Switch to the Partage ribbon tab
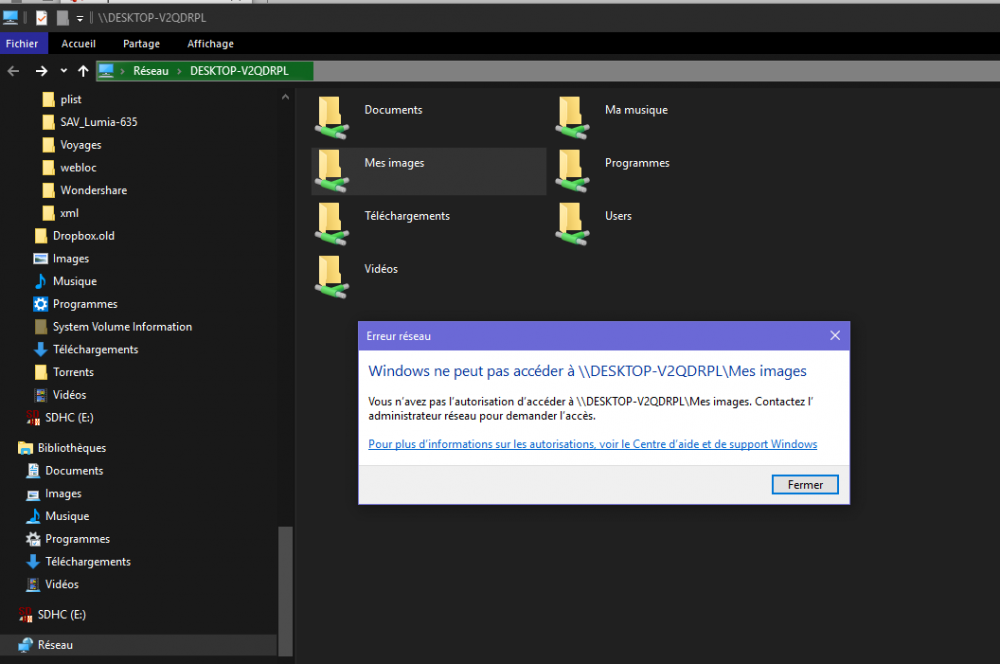This screenshot has height=664, width=1000. pos(141,44)
